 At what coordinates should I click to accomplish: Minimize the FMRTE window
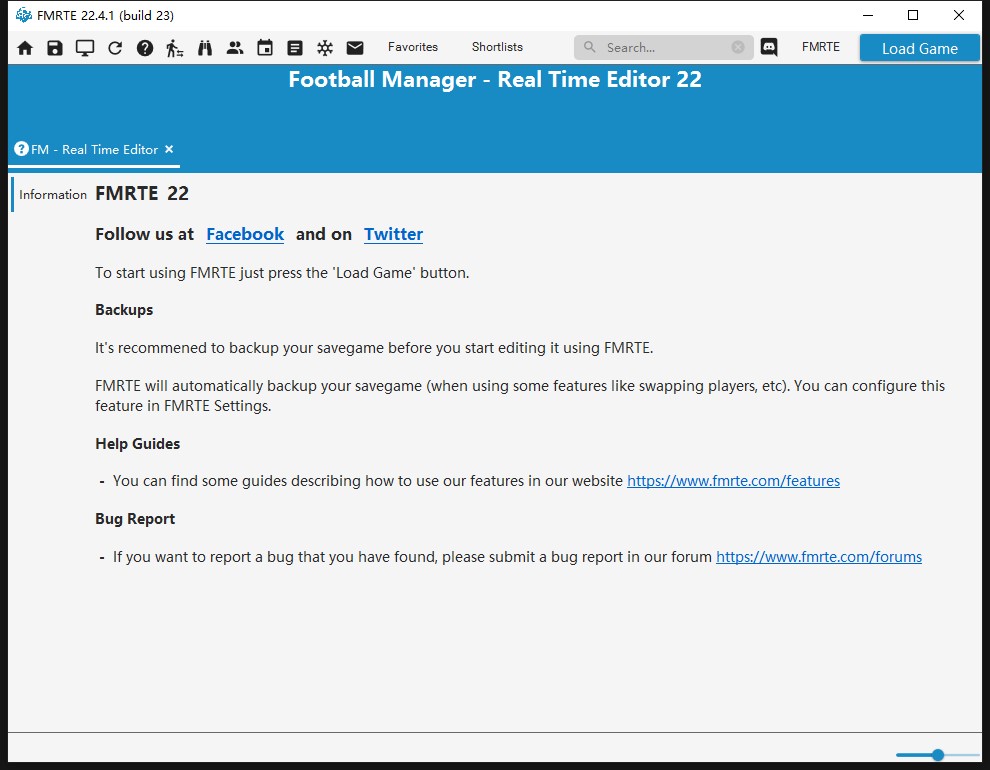pos(868,15)
